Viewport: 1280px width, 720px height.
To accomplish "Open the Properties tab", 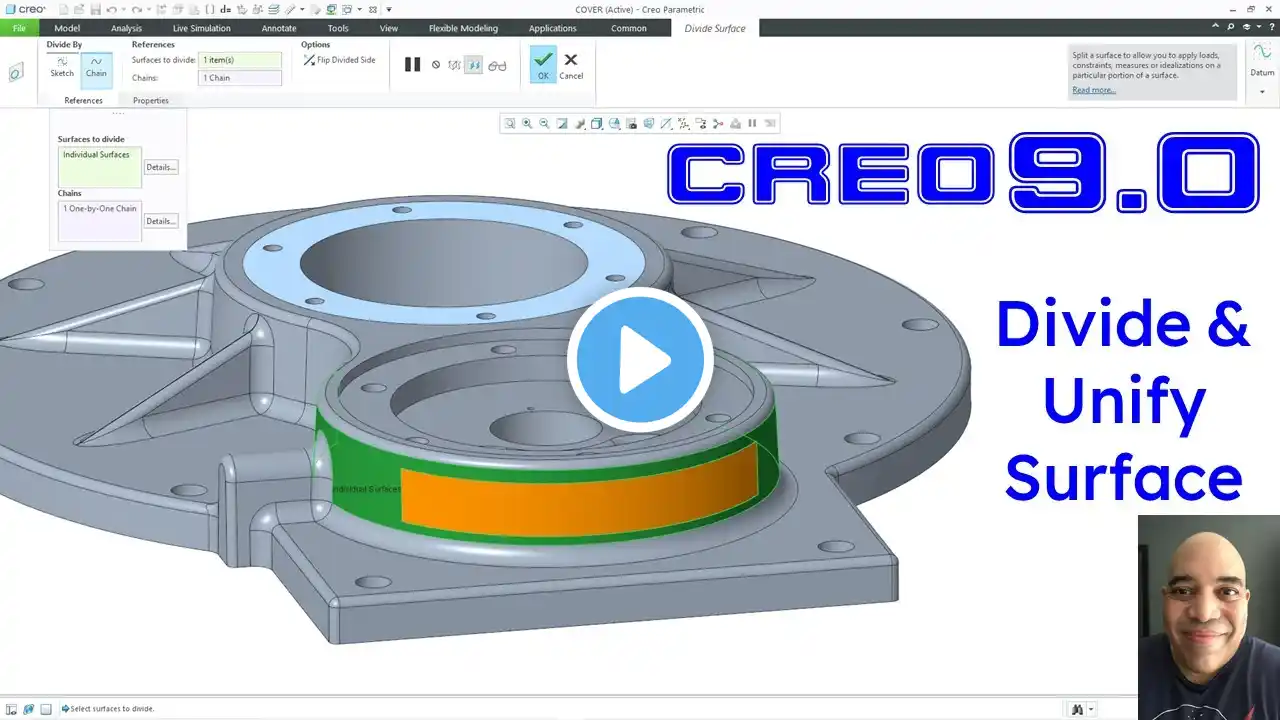I will coord(151,100).
